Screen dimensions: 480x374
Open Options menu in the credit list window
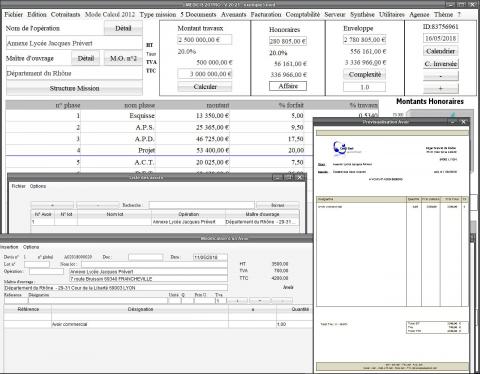[x=38, y=186]
